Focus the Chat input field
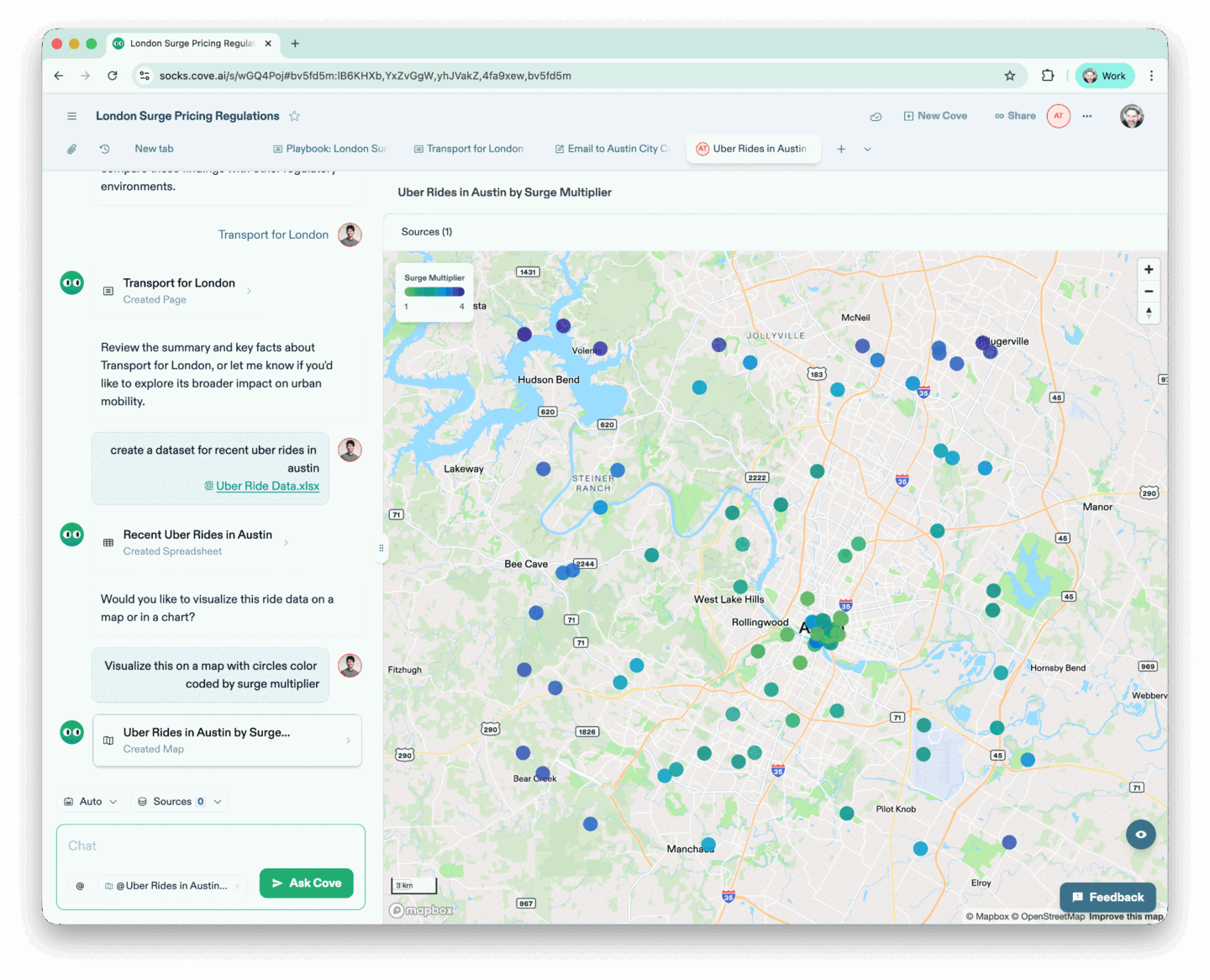 (x=210, y=846)
